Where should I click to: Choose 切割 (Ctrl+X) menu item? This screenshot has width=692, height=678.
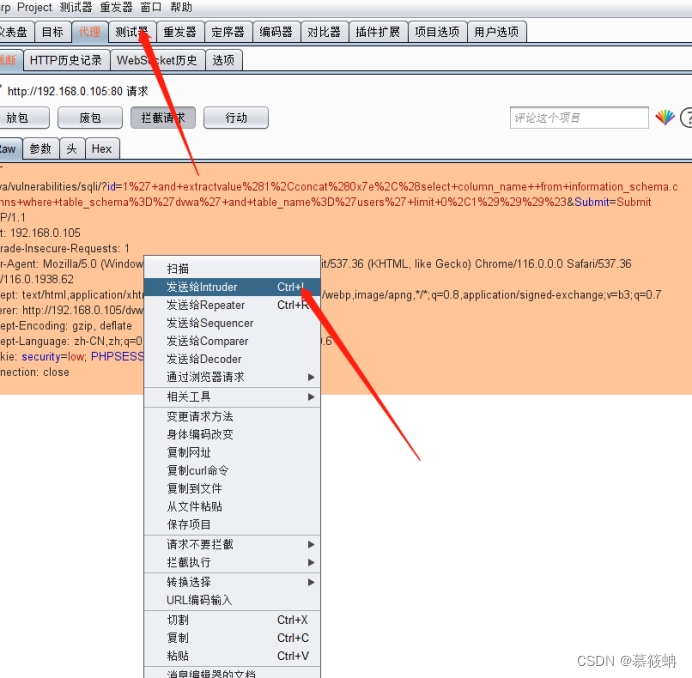click(232, 620)
